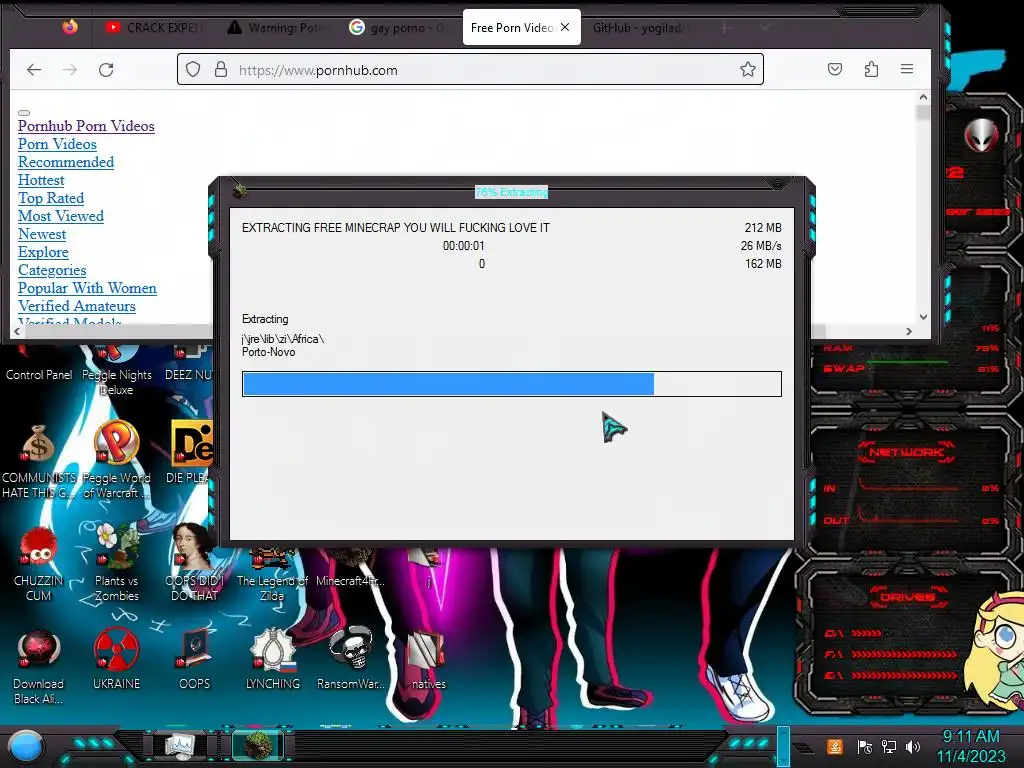Open the Newest link
Viewport: 1024px width, 768px height.
(42, 234)
